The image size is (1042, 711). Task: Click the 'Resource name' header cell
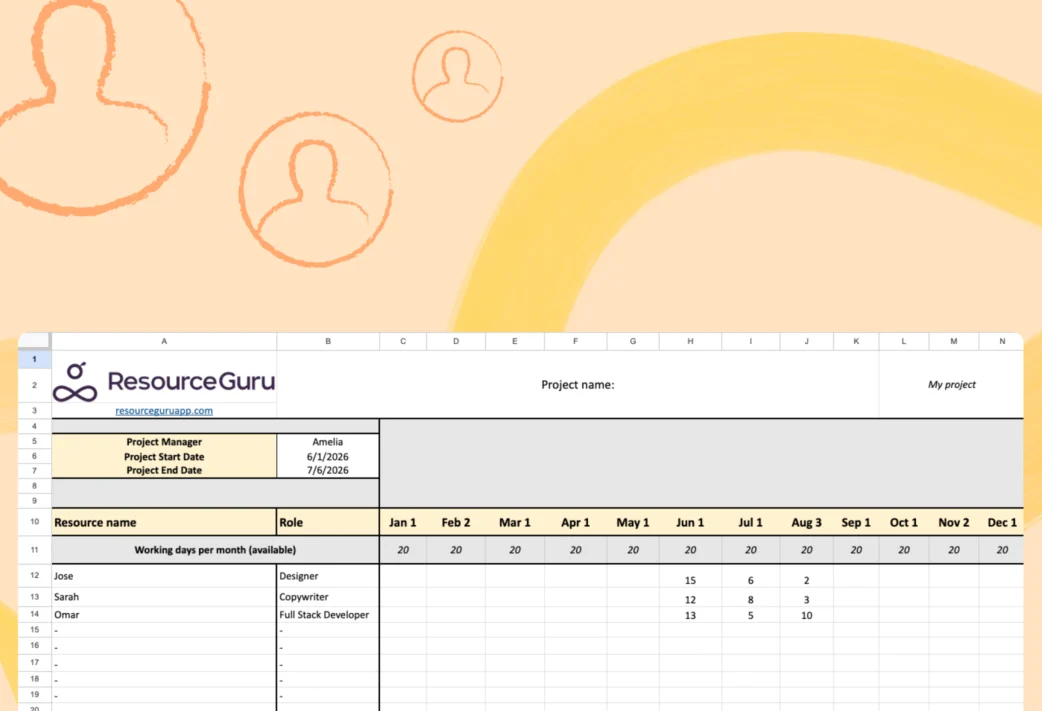(164, 522)
